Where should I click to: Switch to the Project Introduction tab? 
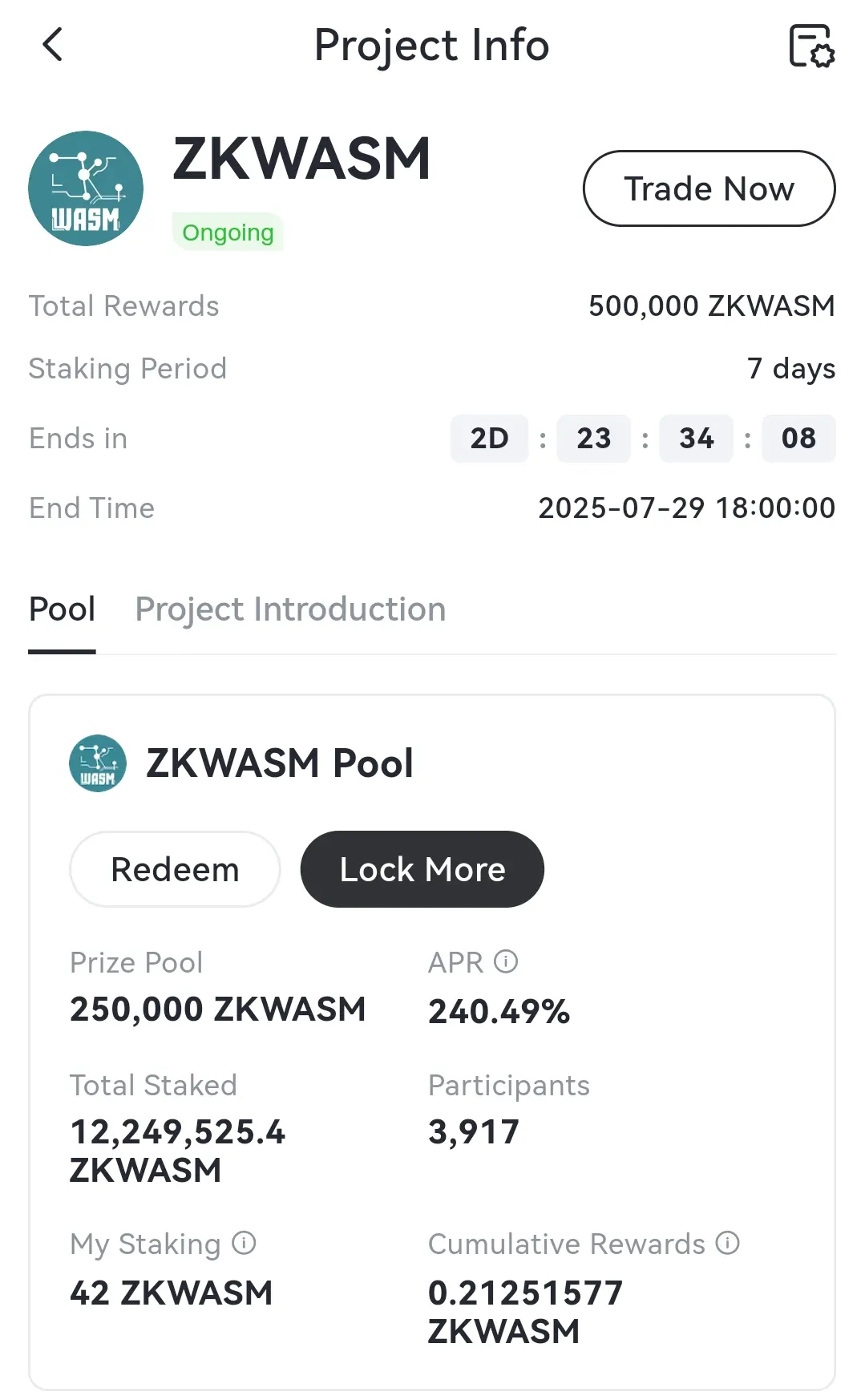coord(290,609)
